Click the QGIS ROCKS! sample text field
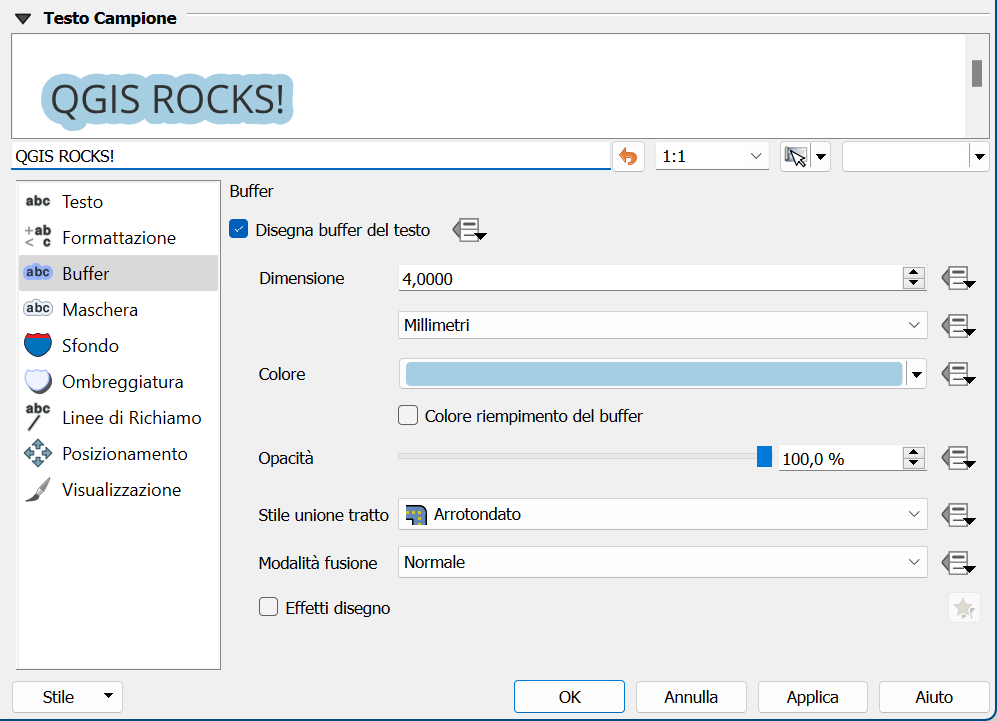997x721 pixels. pos(310,156)
